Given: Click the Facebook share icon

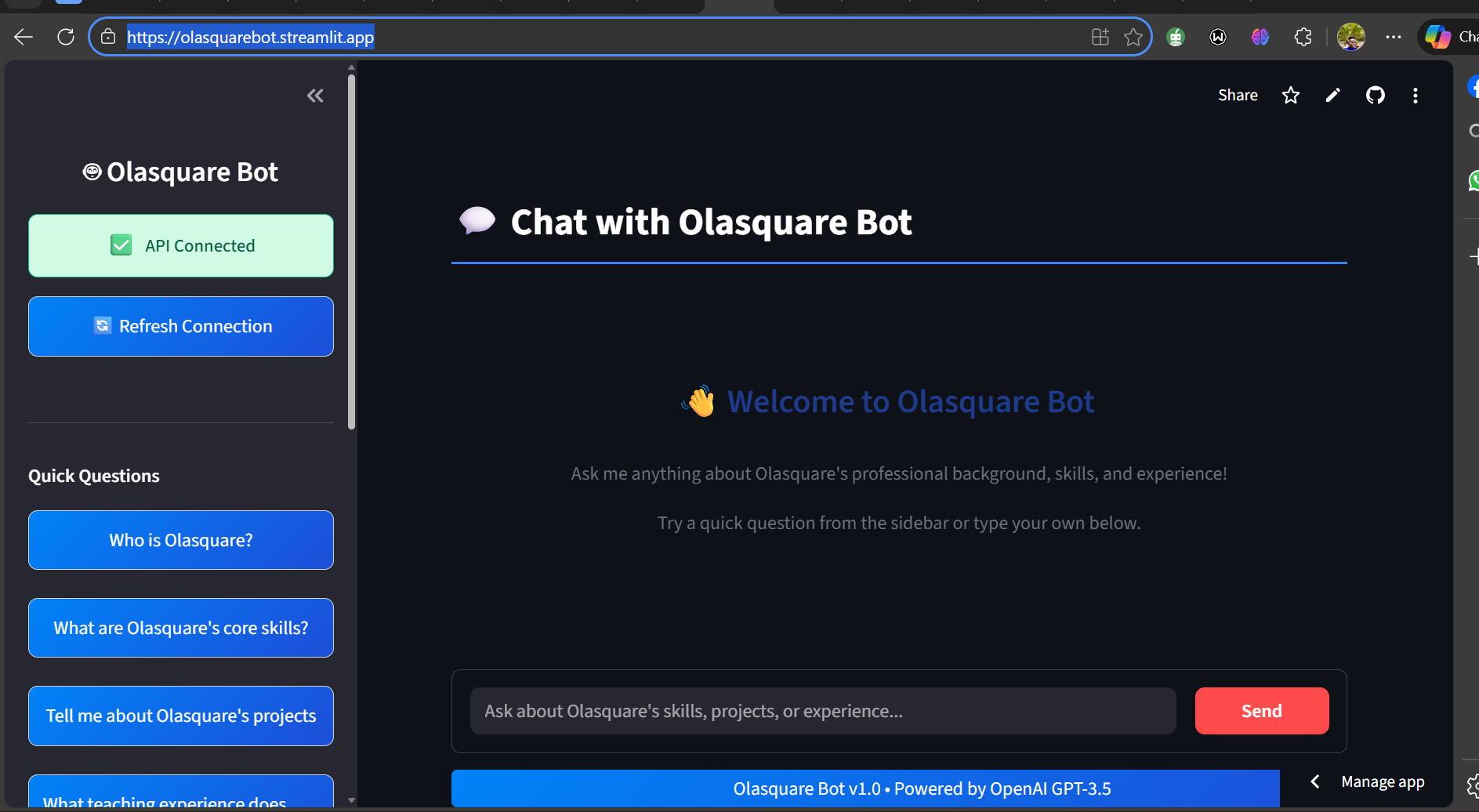Looking at the screenshot, I should point(1473,86).
